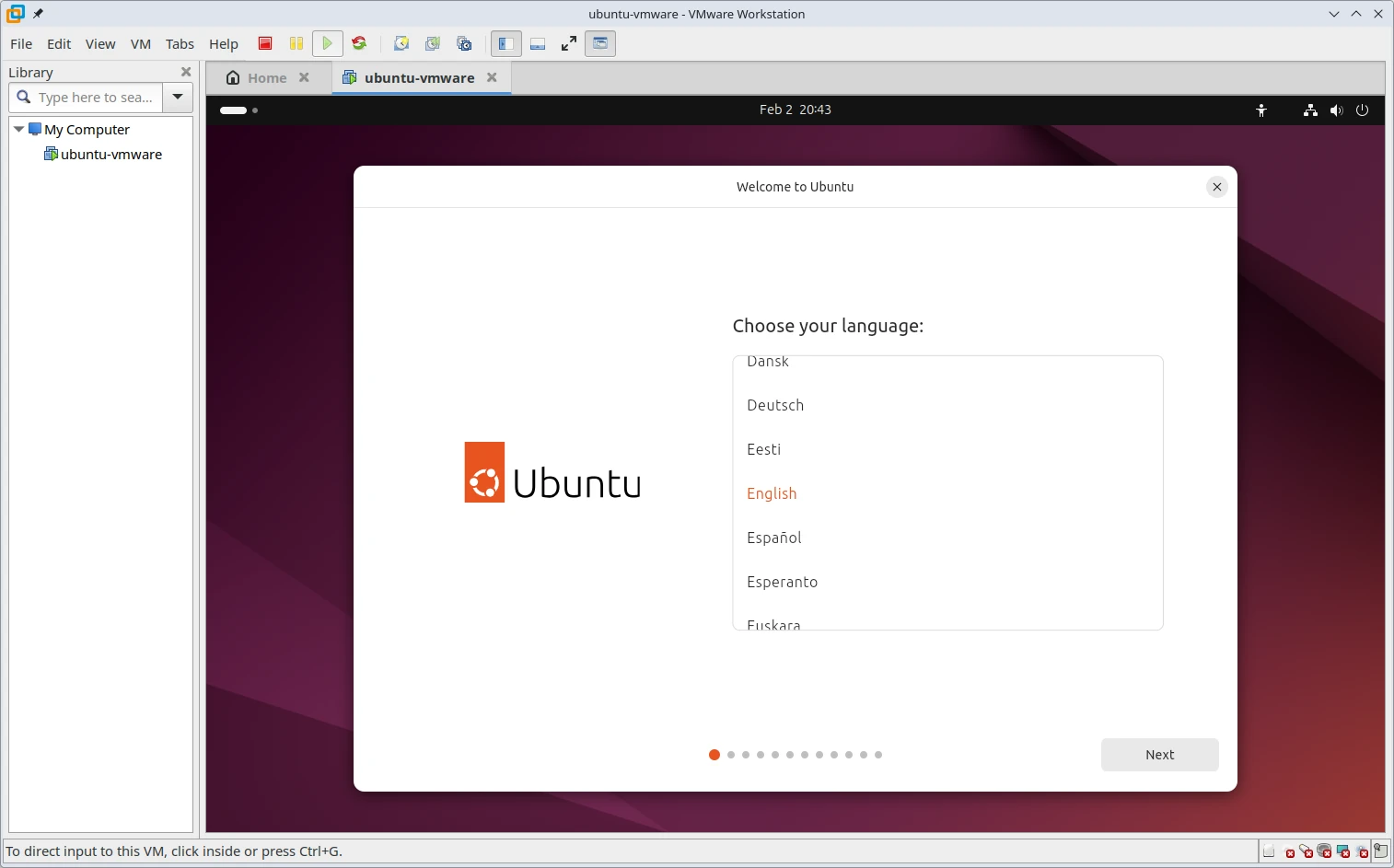Open the VM menu
Viewport: 1394px width, 868px height.
140,44
